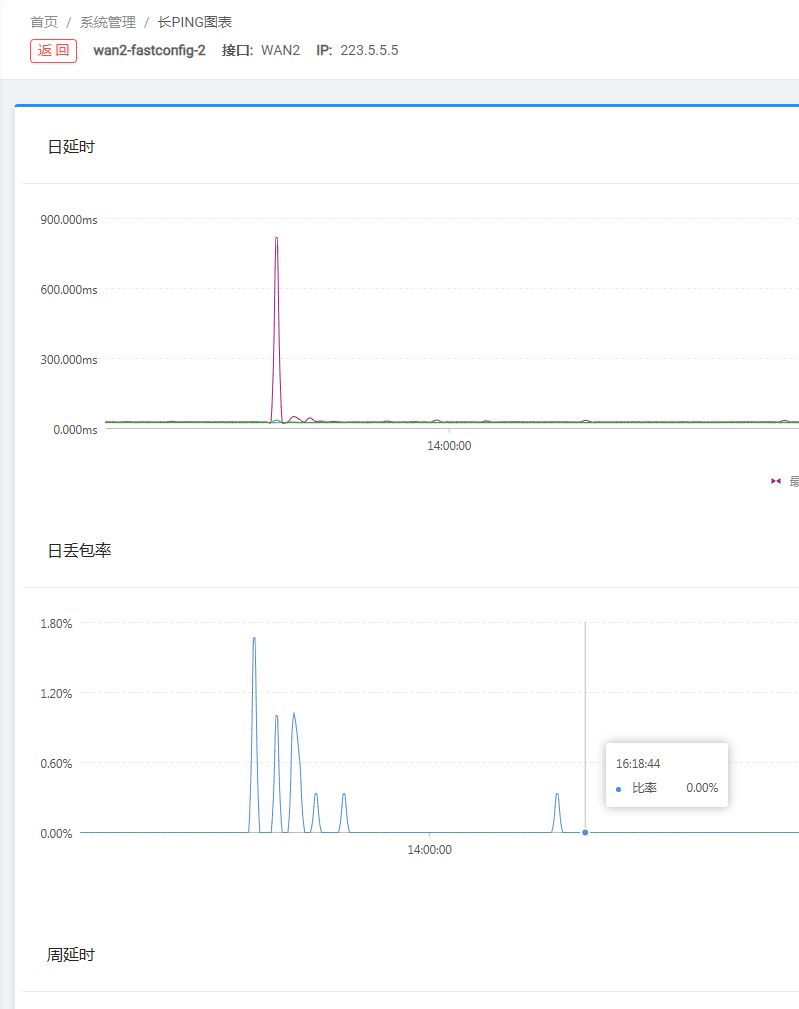Click the blue marker dot on loss chart
This screenshot has height=1009, width=799.
coord(585,832)
